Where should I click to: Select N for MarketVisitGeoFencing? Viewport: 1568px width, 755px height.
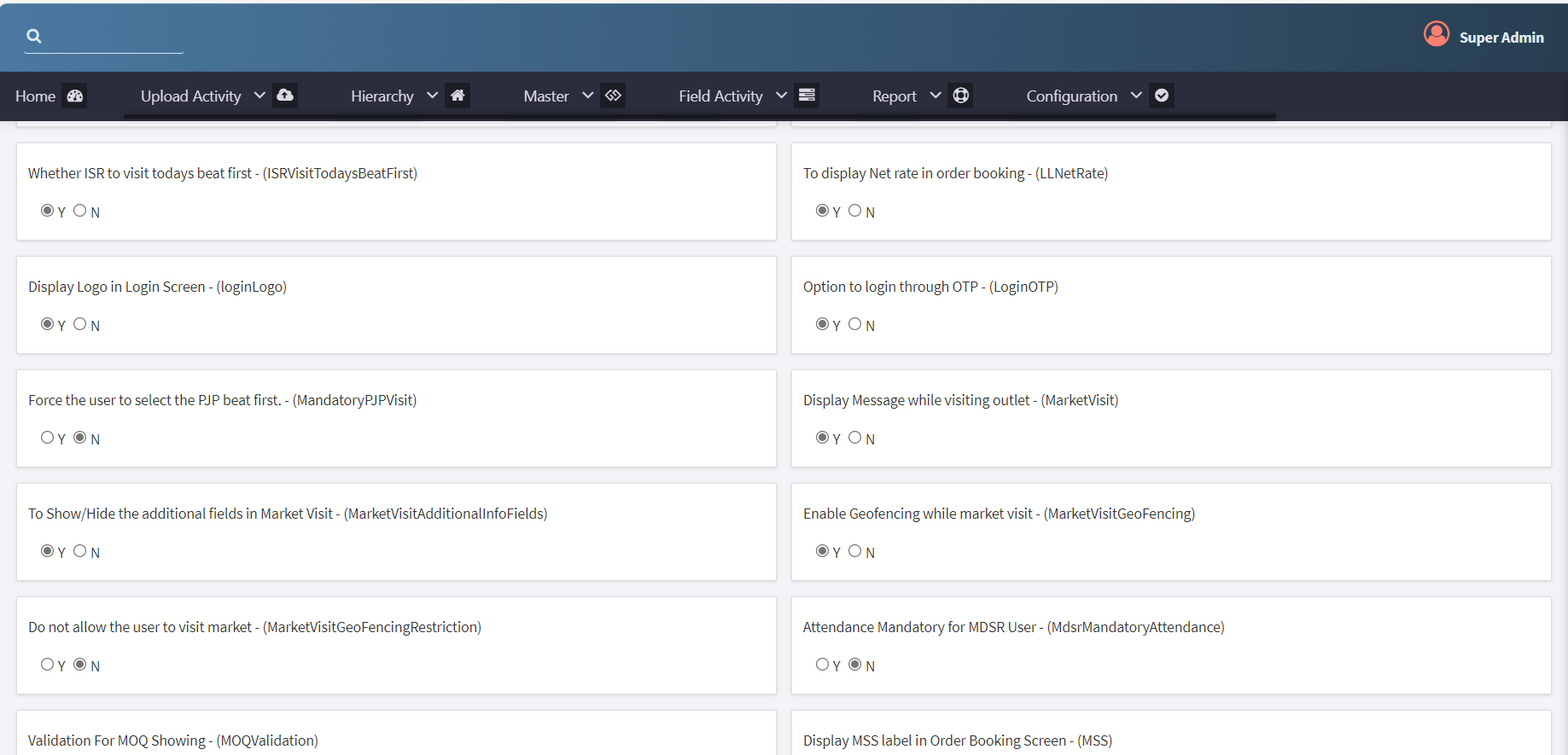tap(855, 551)
